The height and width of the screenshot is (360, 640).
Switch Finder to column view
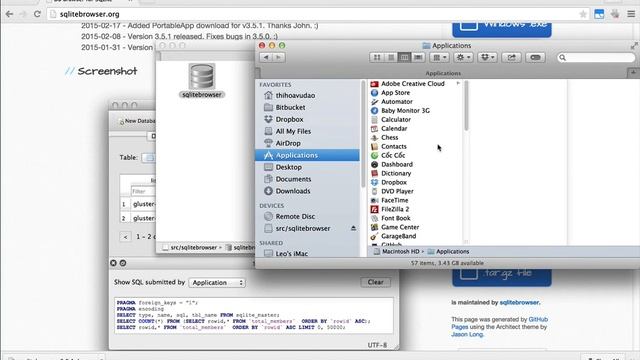point(404,58)
